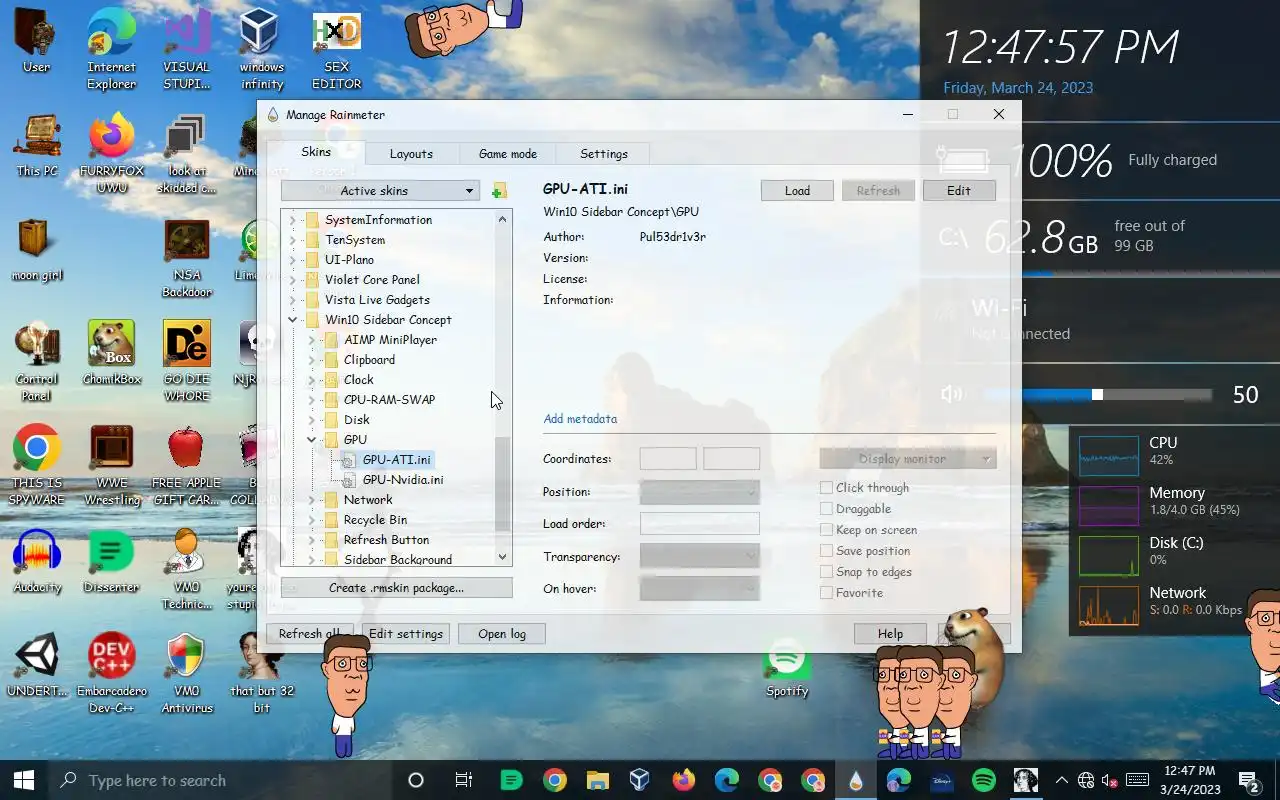The width and height of the screenshot is (1280, 800).
Task: Open the Dissenter desktop icon
Action: (111, 561)
